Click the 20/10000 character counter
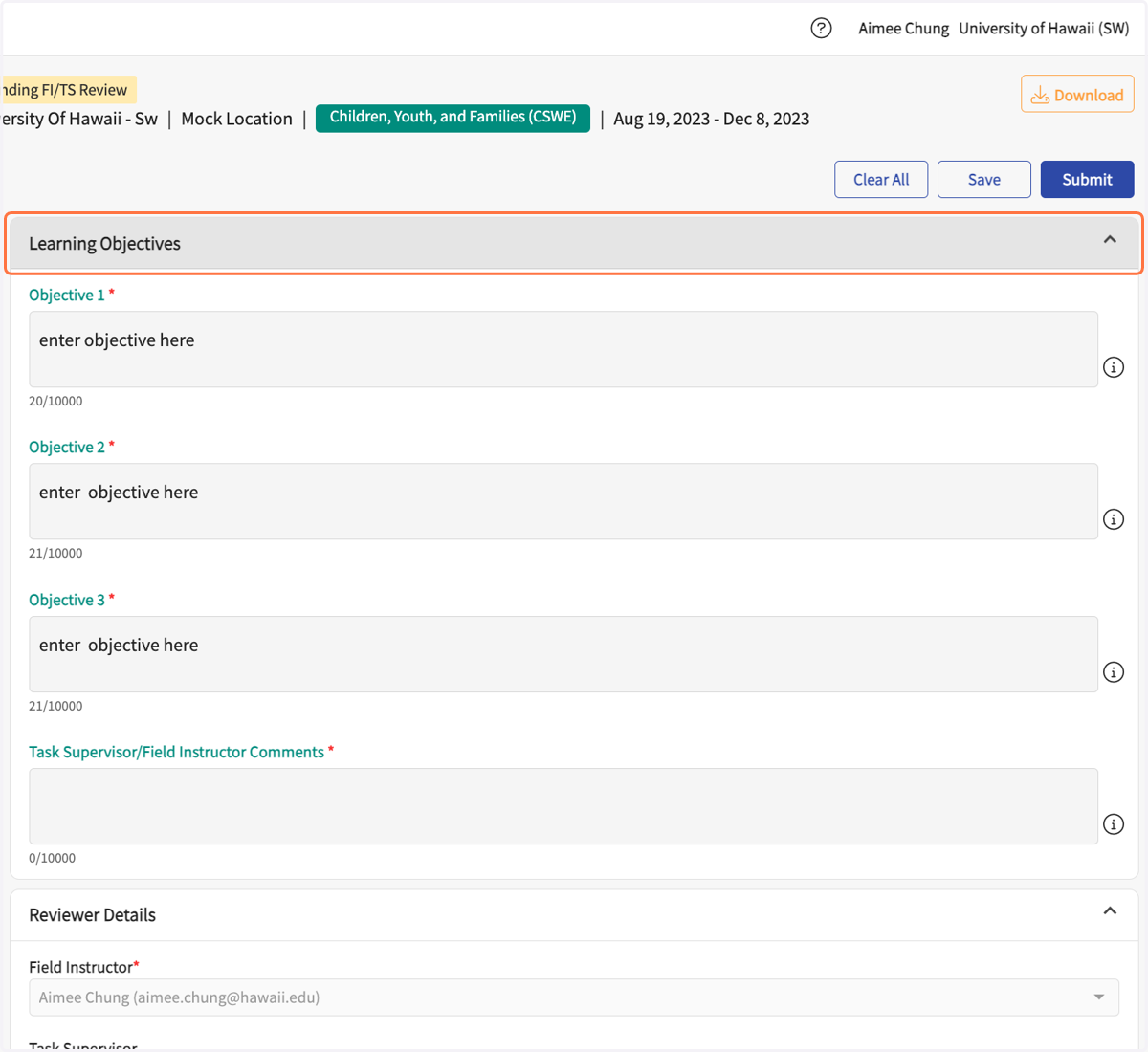Viewport: 1148px width, 1052px height. [55, 402]
